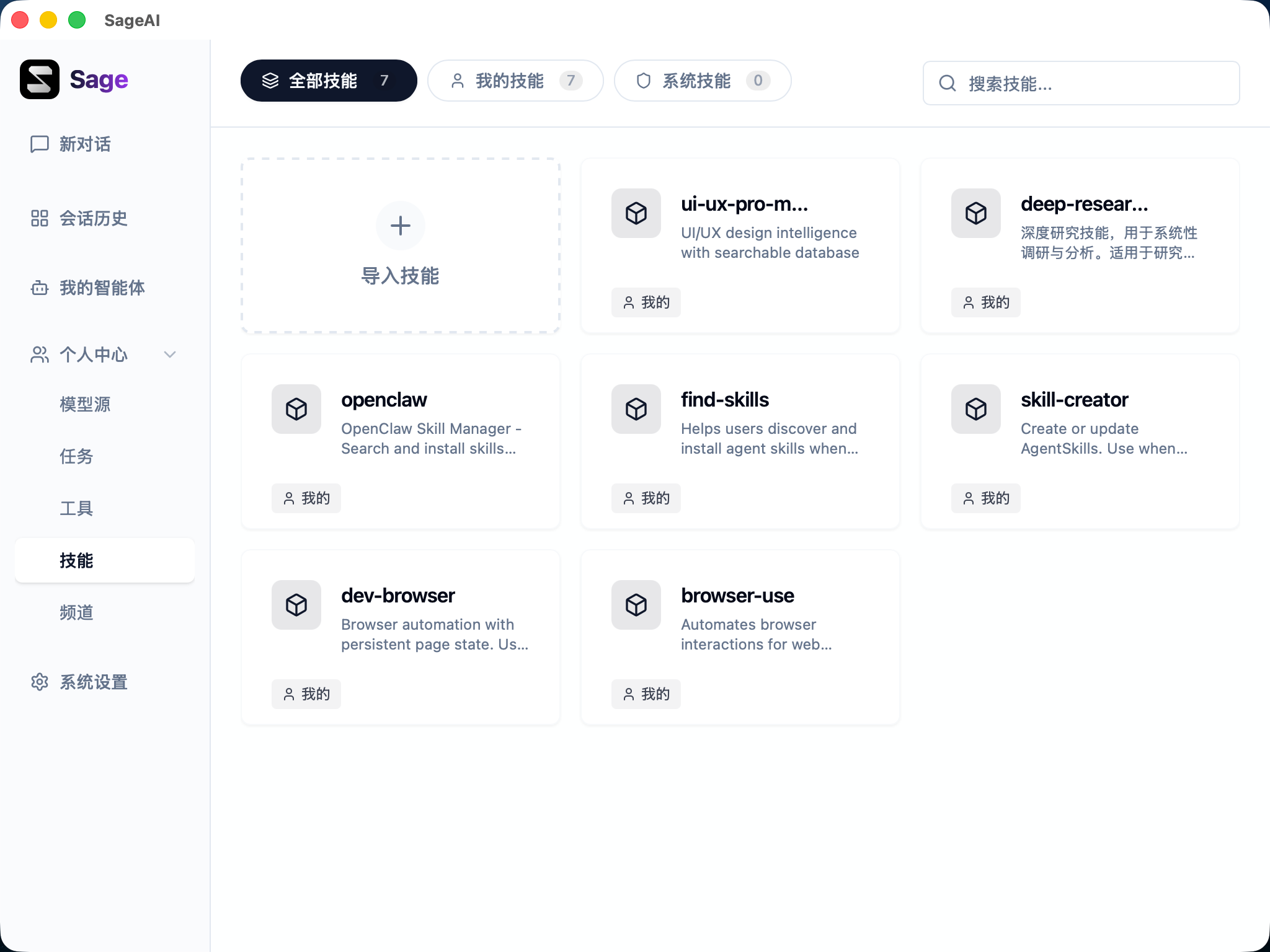Collapse the 个人中心 chevron
This screenshot has width=1270, height=952.
click(170, 355)
